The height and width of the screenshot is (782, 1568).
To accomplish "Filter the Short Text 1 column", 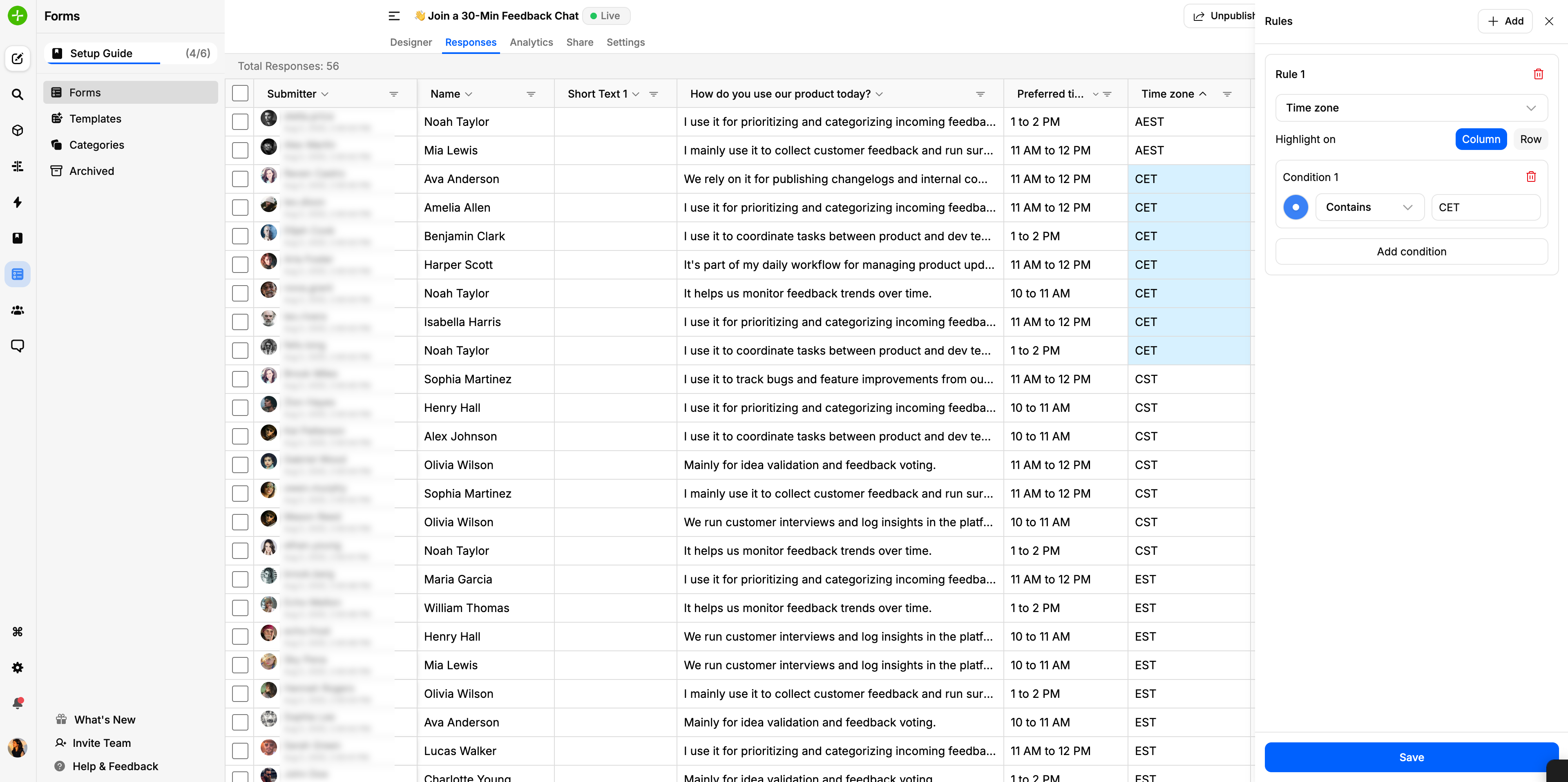I will tap(654, 94).
